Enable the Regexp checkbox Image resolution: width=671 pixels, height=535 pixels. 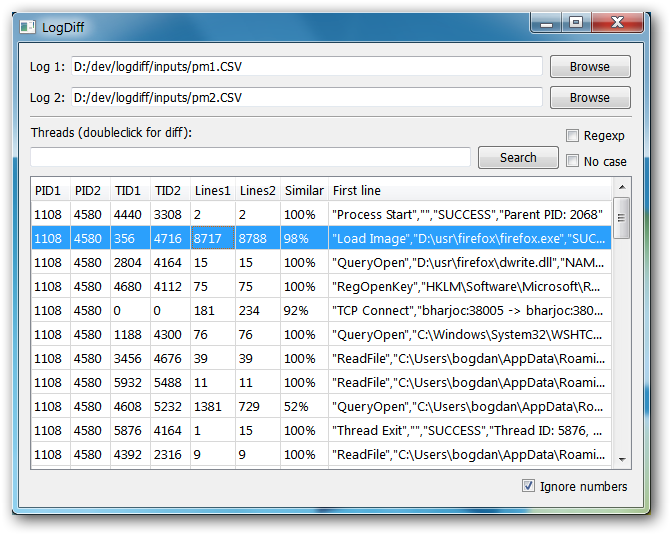click(x=572, y=136)
